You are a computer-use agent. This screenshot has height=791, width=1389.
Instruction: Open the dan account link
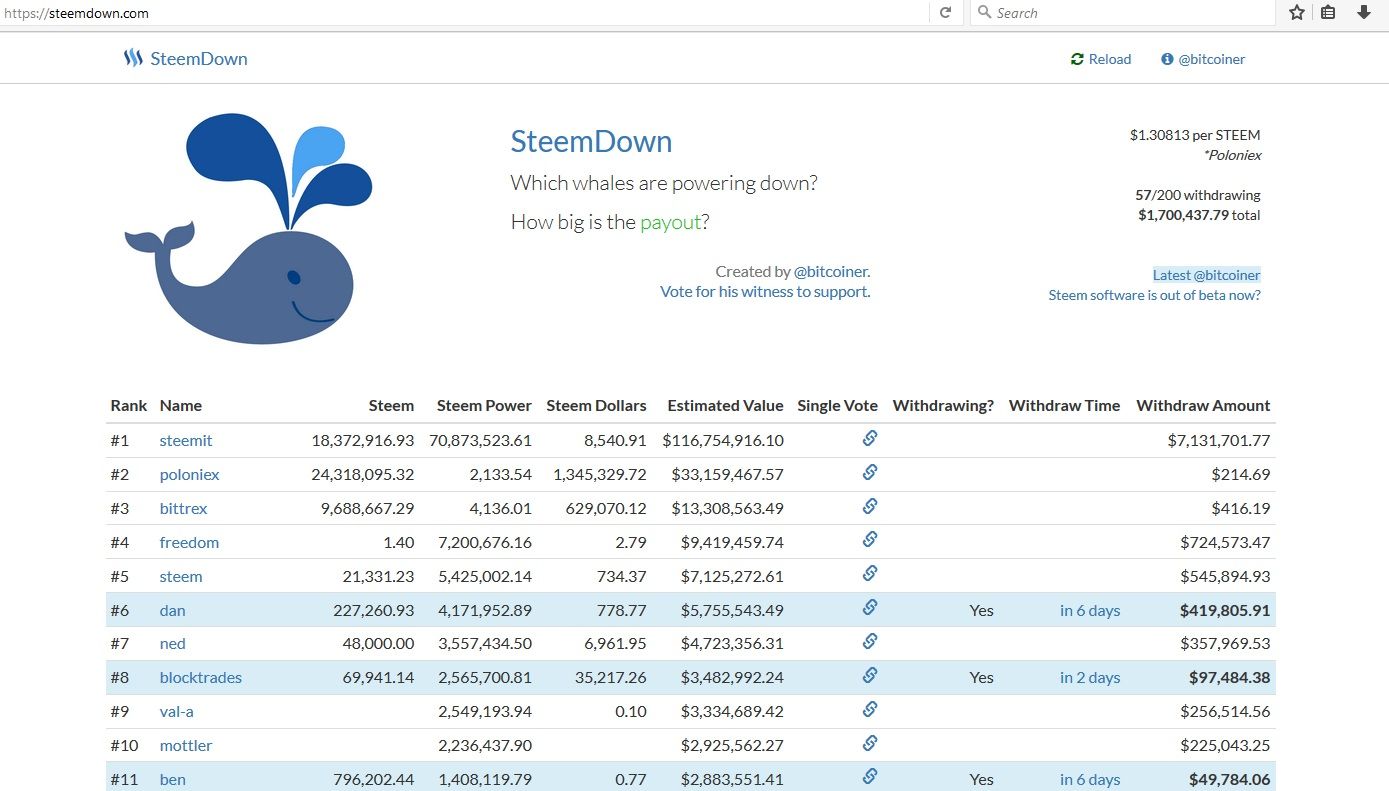172,610
